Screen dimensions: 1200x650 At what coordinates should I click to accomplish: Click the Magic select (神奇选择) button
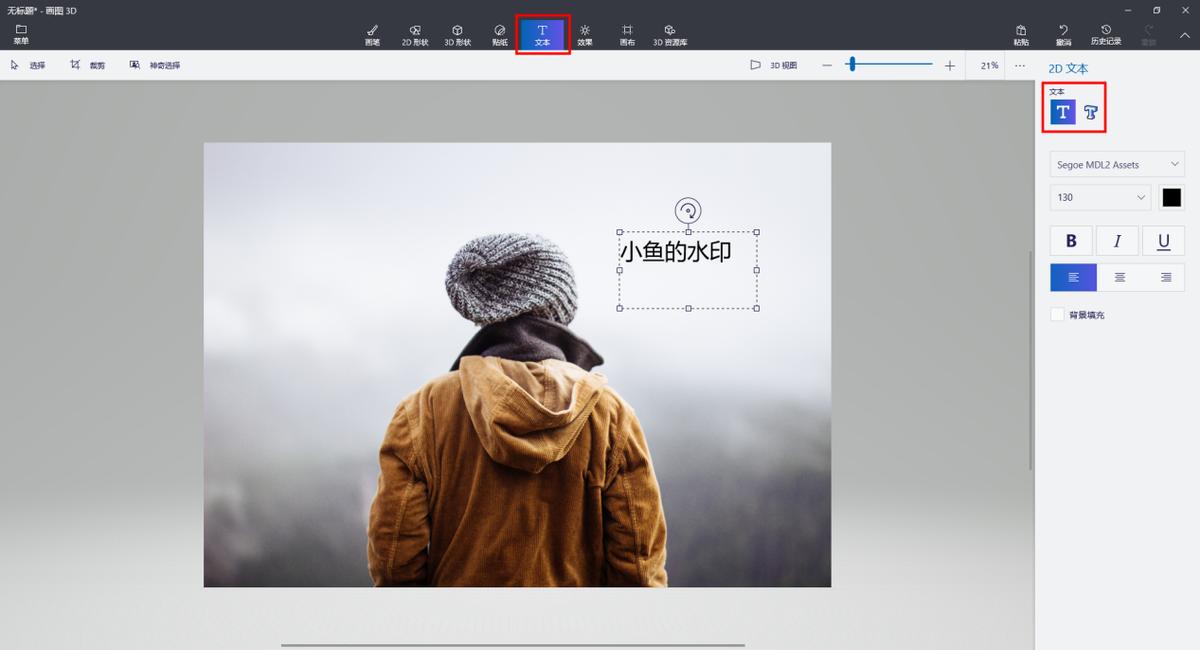[155, 65]
